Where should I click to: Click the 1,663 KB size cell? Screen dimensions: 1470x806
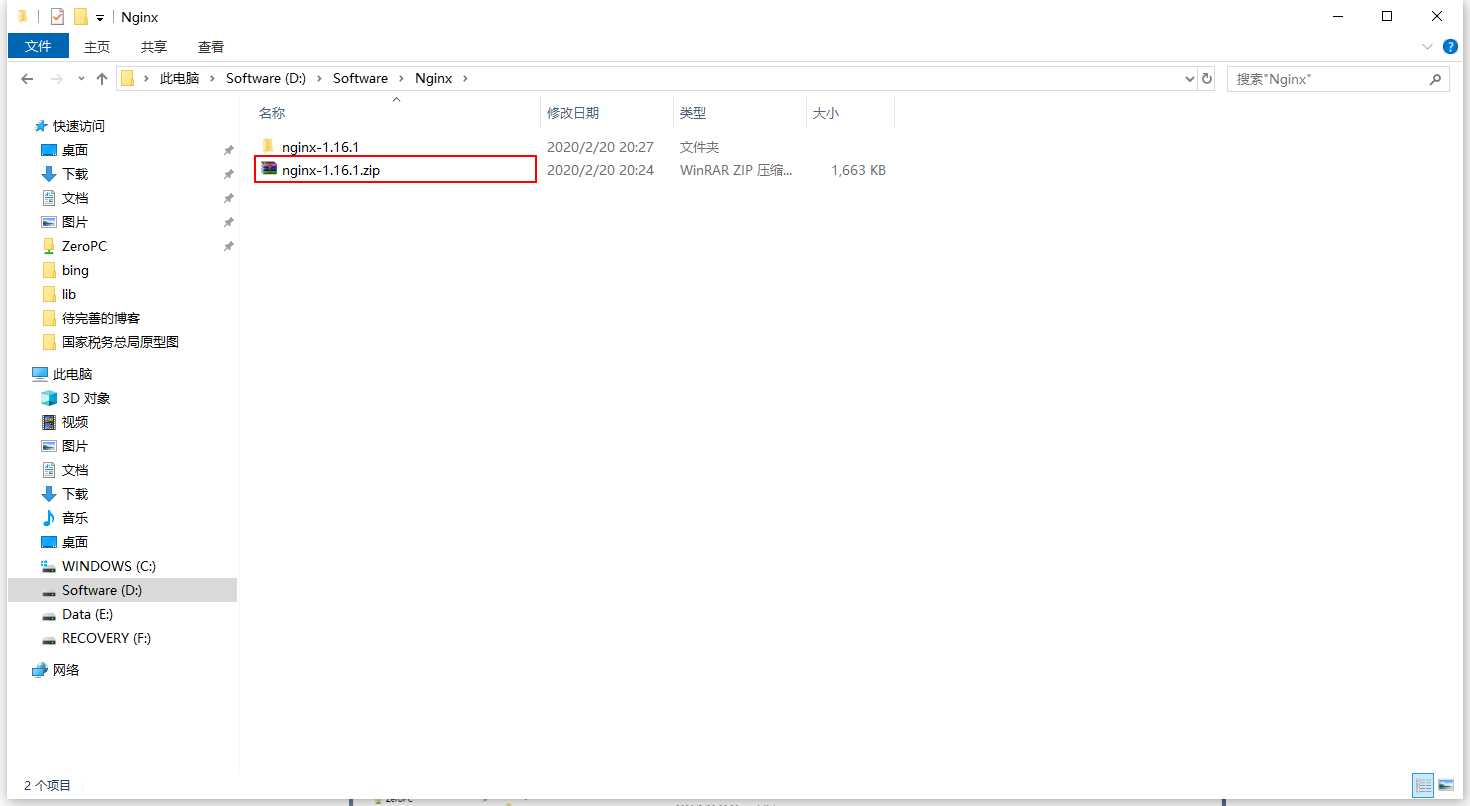tap(858, 170)
